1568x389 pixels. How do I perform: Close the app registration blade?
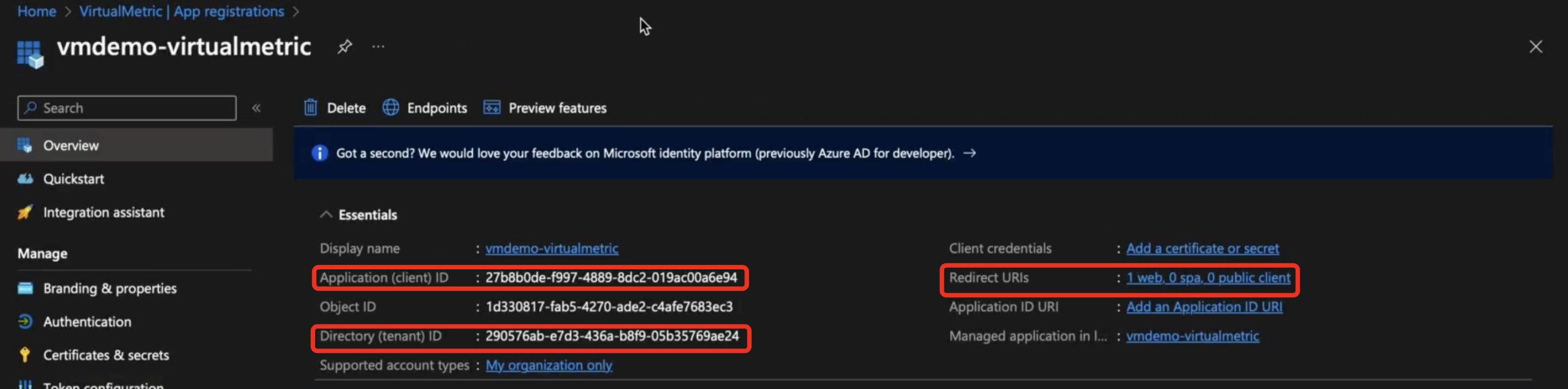click(x=1535, y=47)
